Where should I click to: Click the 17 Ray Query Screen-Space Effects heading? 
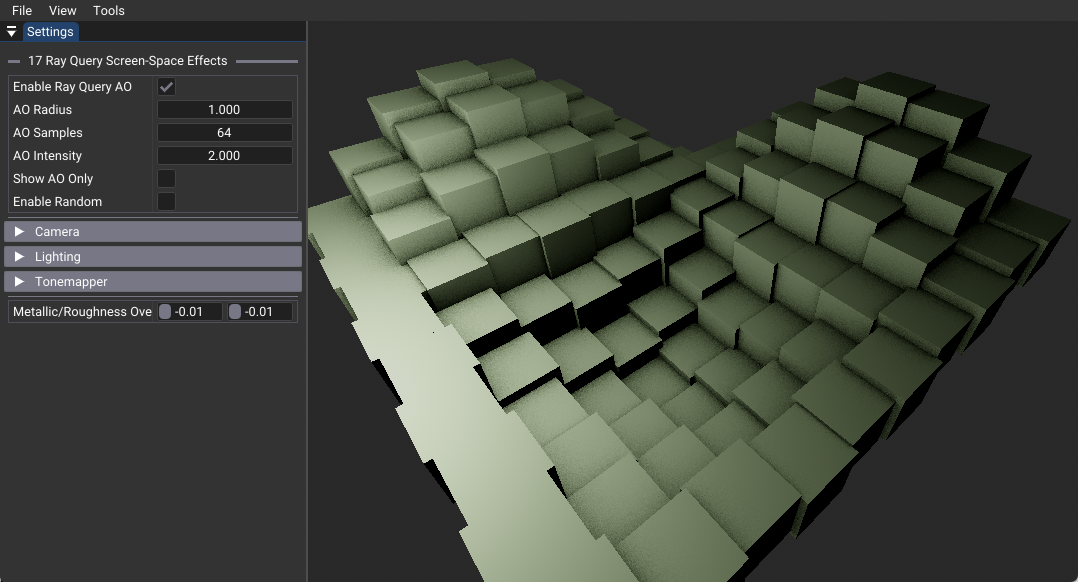[x=128, y=60]
